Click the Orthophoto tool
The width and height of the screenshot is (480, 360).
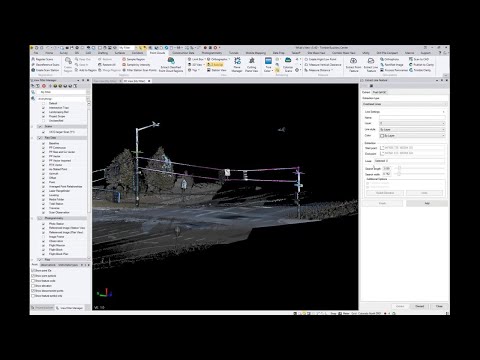point(390,59)
